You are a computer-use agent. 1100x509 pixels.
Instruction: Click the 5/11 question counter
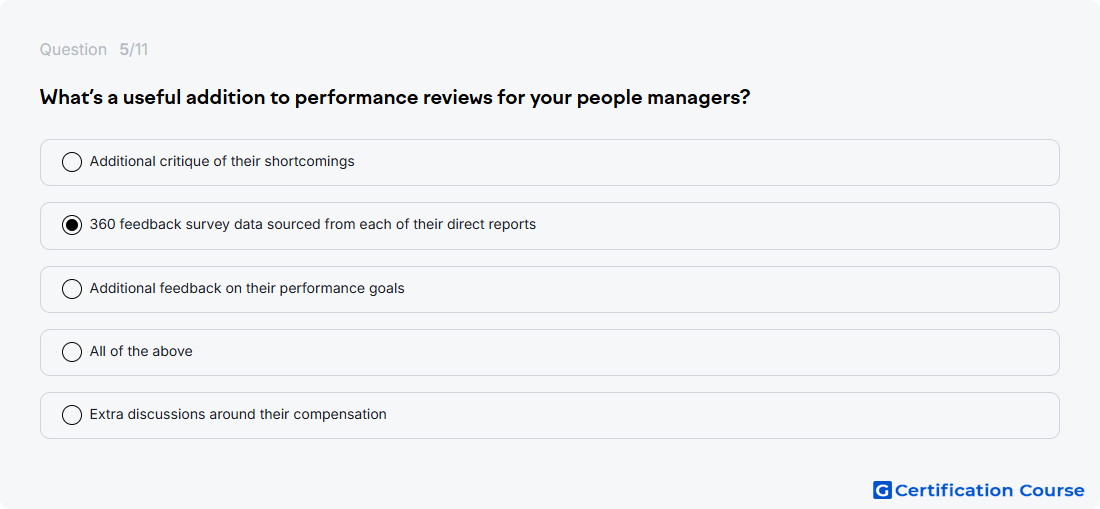134,50
